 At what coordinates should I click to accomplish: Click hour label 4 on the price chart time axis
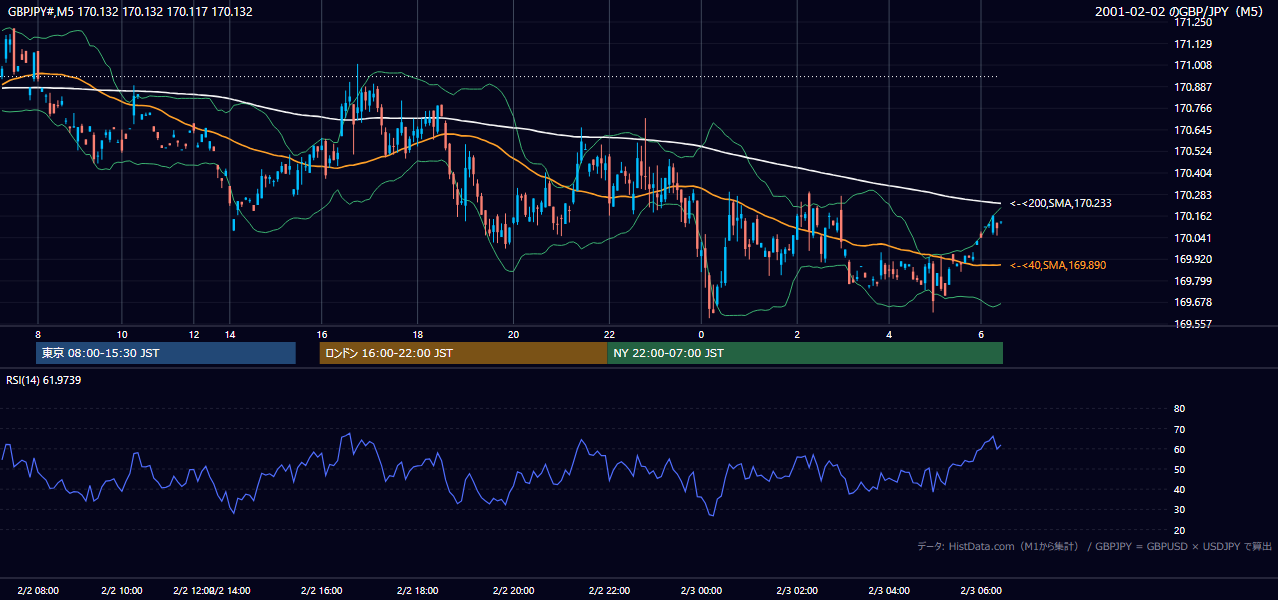click(x=889, y=334)
